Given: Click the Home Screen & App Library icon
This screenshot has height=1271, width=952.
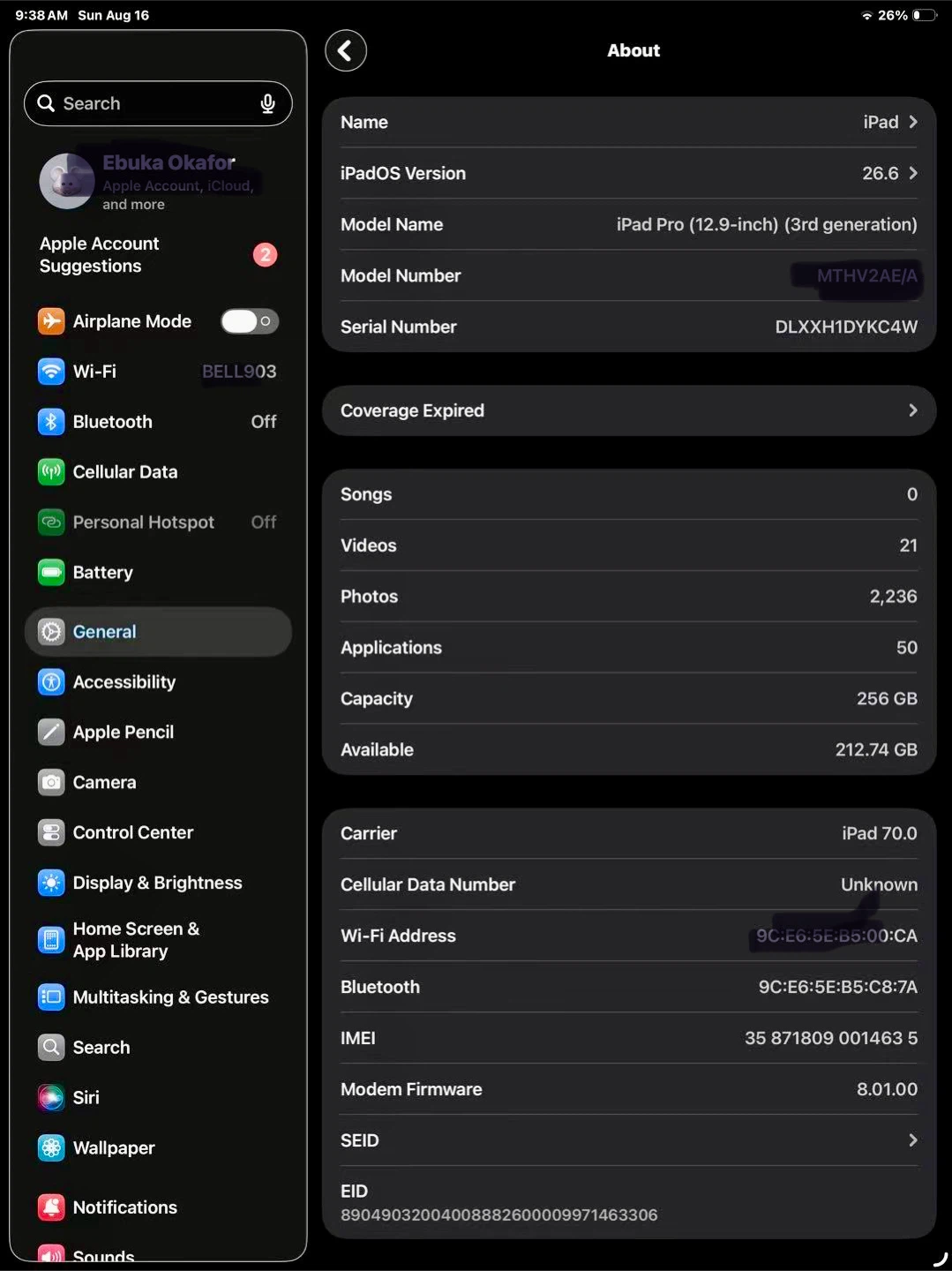Looking at the screenshot, I should pyautogui.click(x=51, y=940).
